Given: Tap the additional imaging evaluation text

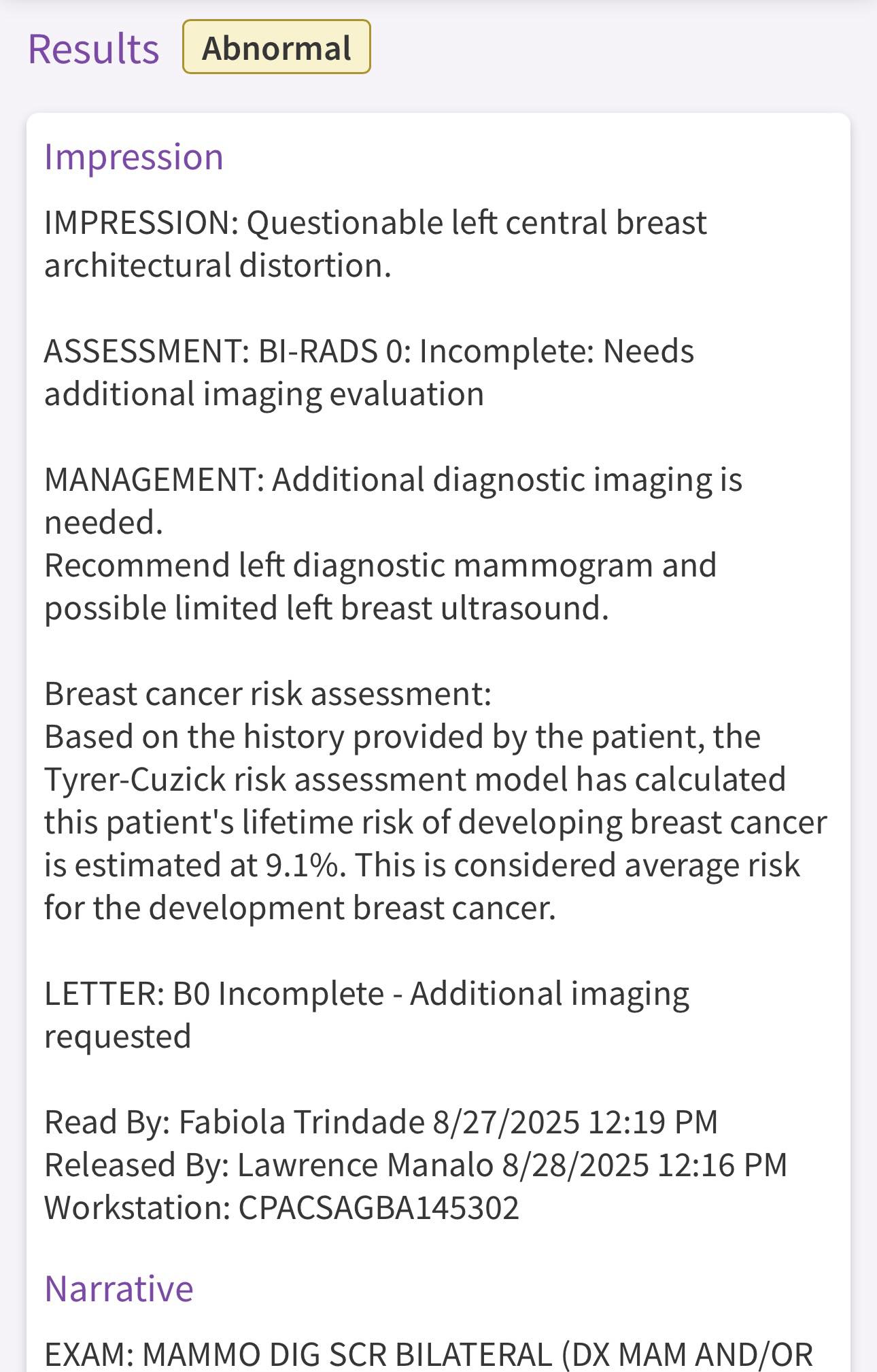Looking at the screenshot, I should tap(264, 394).
